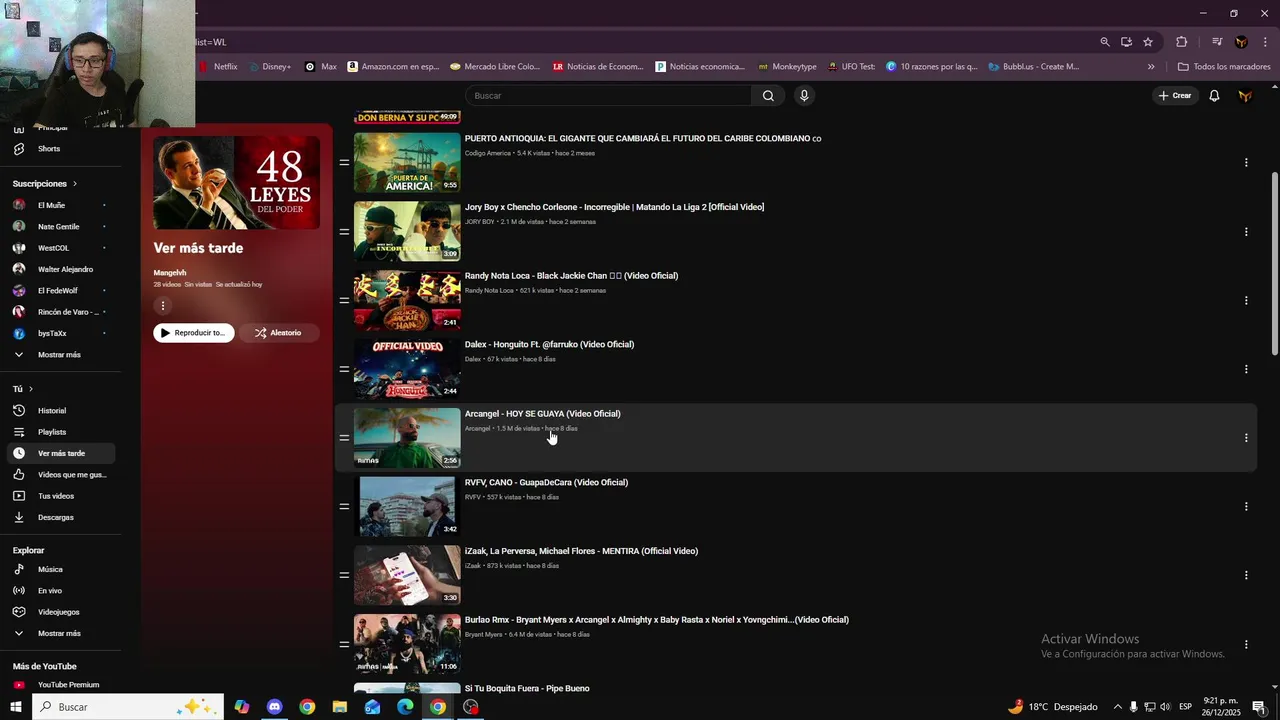Open Descargas in sidebar
The image size is (1280, 720).
coord(58,517)
